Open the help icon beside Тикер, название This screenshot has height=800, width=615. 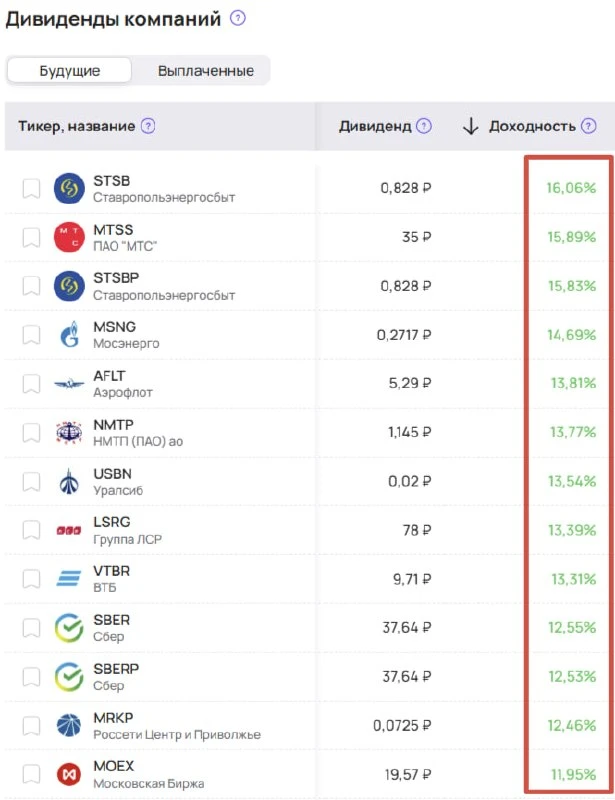click(x=148, y=126)
